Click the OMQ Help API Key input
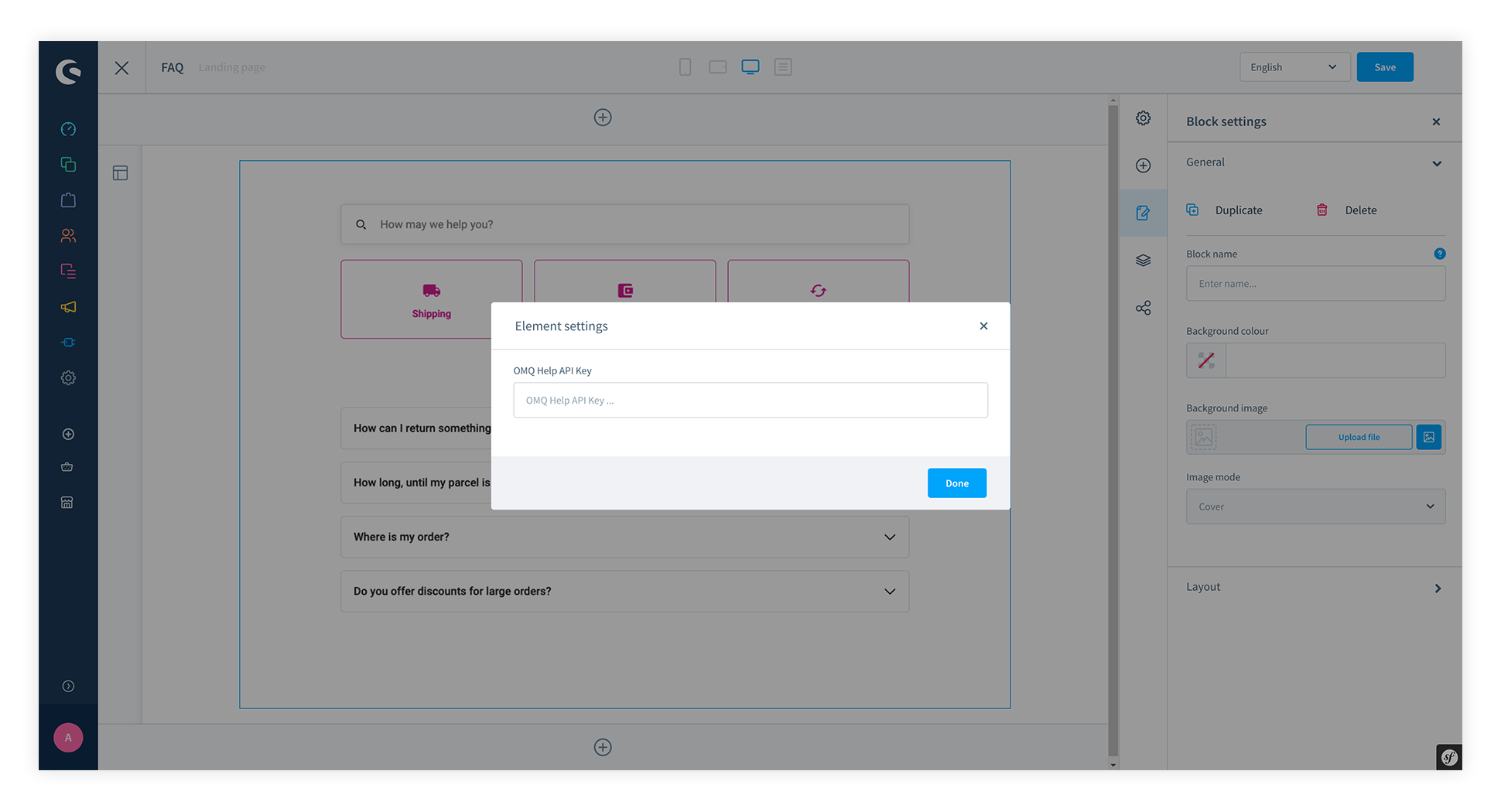1501x812 pixels. tap(750, 400)
